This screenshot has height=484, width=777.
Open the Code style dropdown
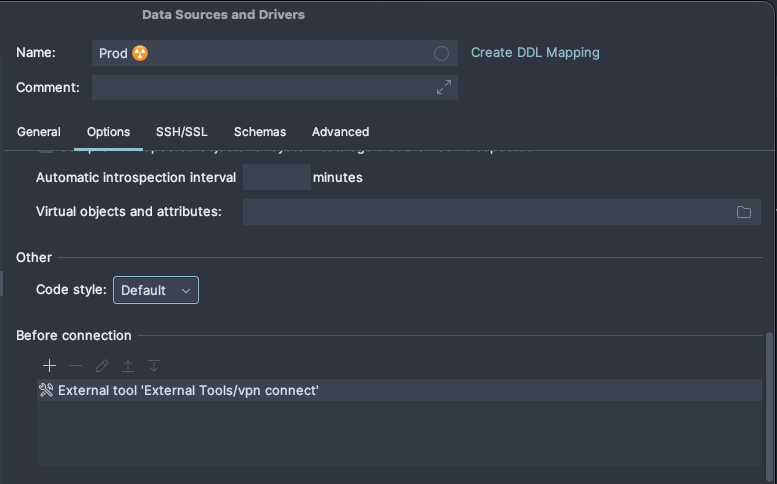pos(156,290)
